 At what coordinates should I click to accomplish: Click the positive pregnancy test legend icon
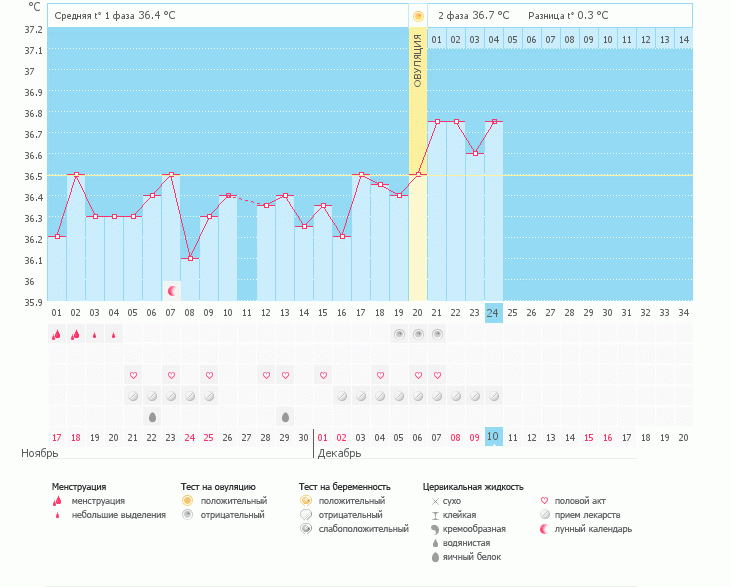coord(308,500)
